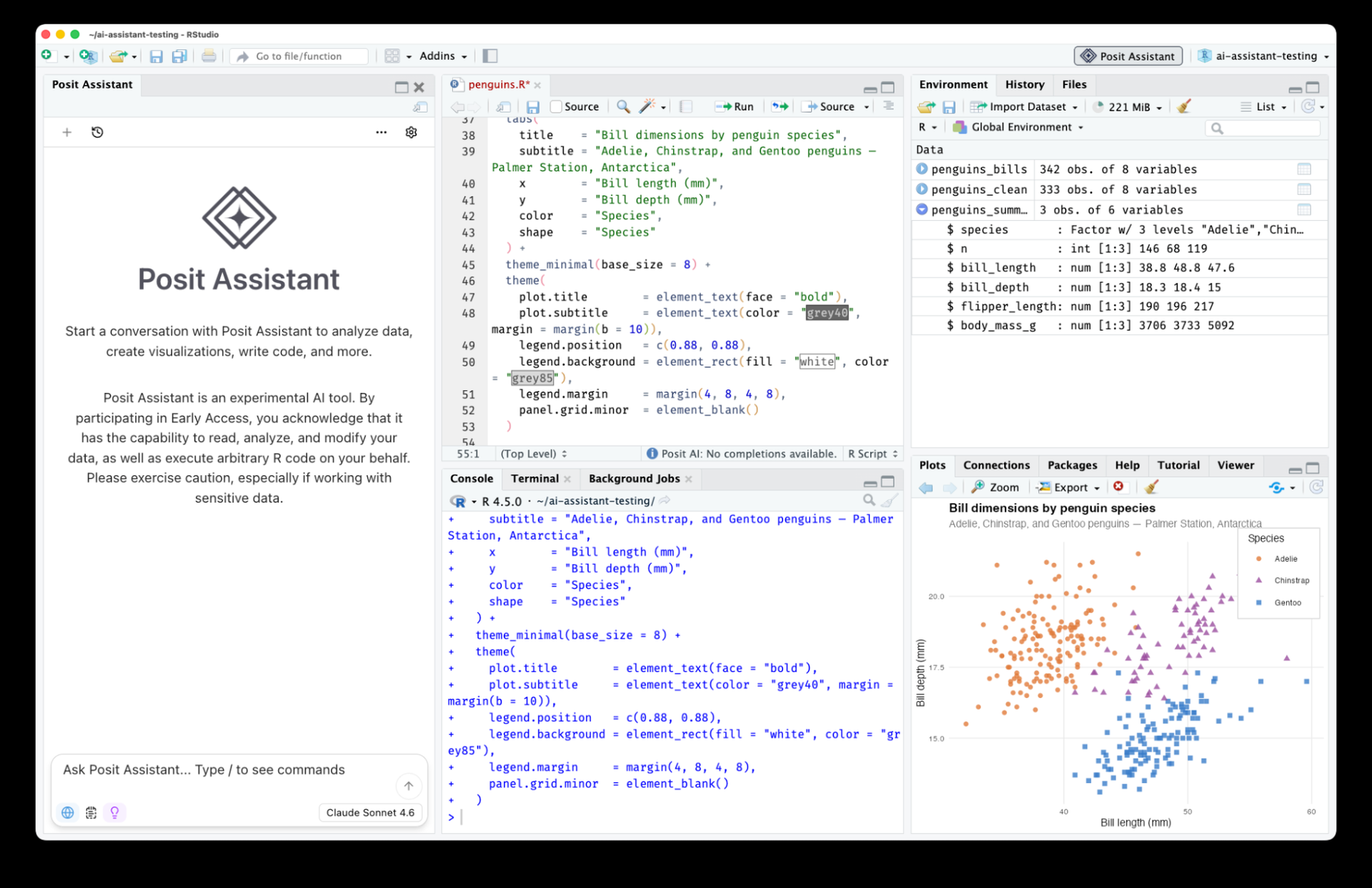Open Global Environment dropdown
Screen dimensions: 1372x888
click(x=1018, y=127)
